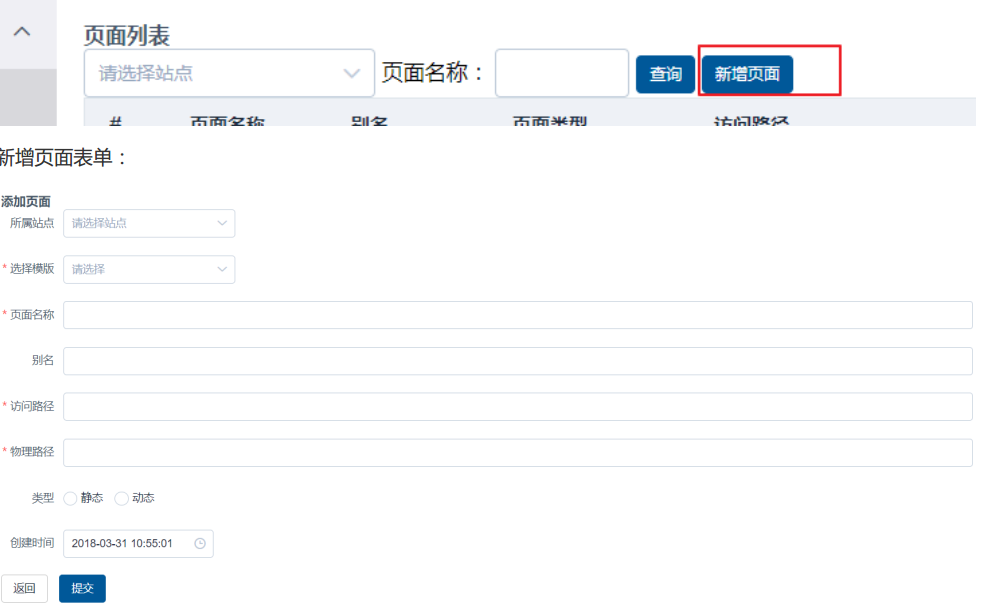Open the 创建时间 date-time field
The image size is (981, 613).
pos(138,544)
